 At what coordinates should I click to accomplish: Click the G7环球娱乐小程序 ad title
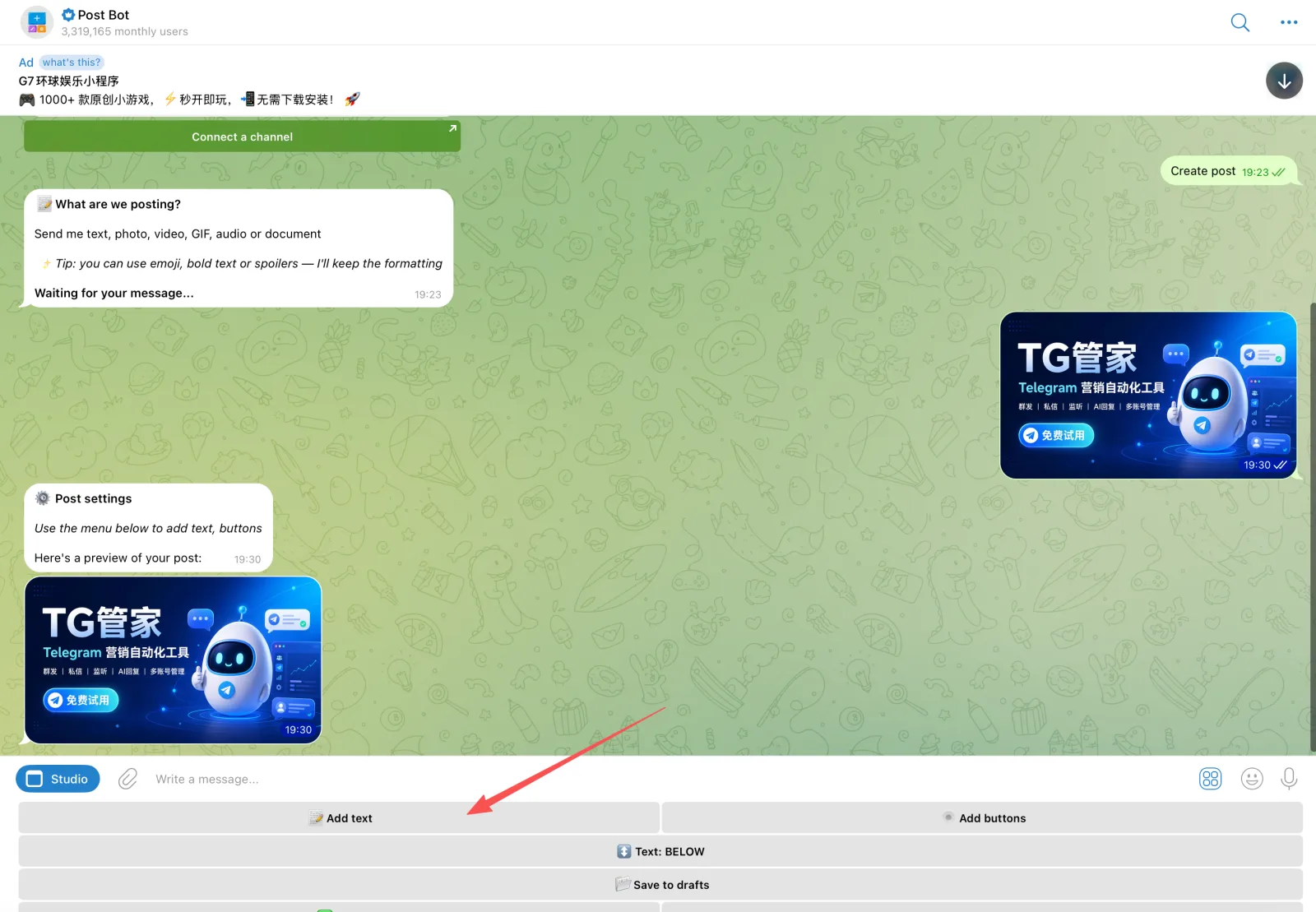[x=69, y=81]
